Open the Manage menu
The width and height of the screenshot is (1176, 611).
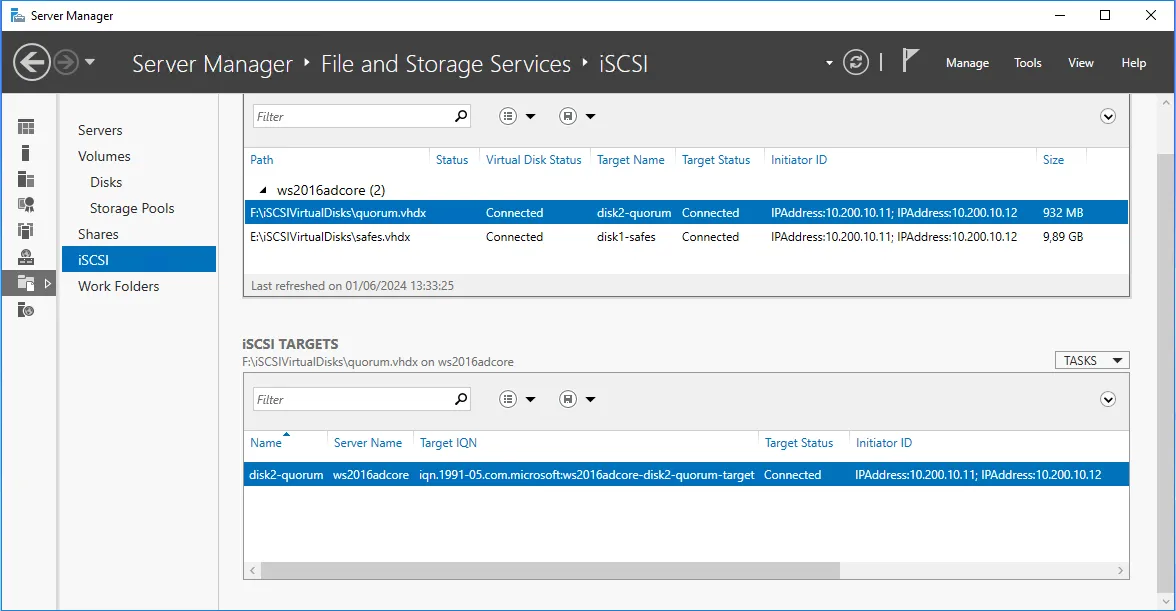tap(967, 63)
